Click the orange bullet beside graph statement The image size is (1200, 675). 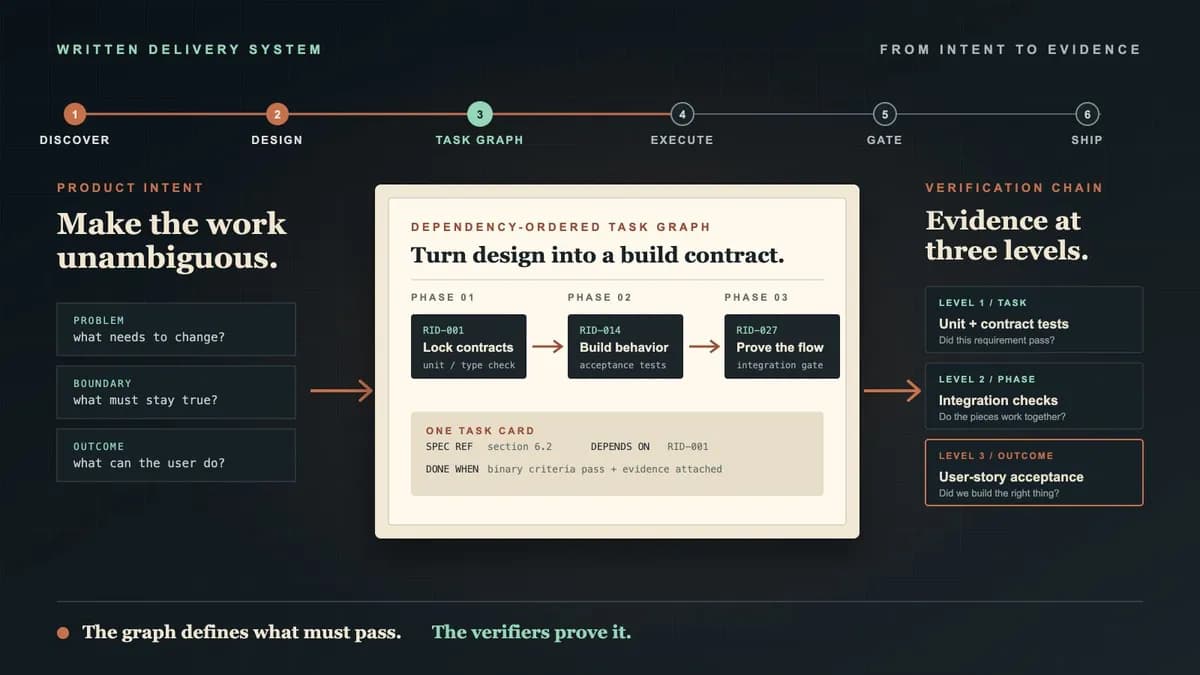point(63,633)
